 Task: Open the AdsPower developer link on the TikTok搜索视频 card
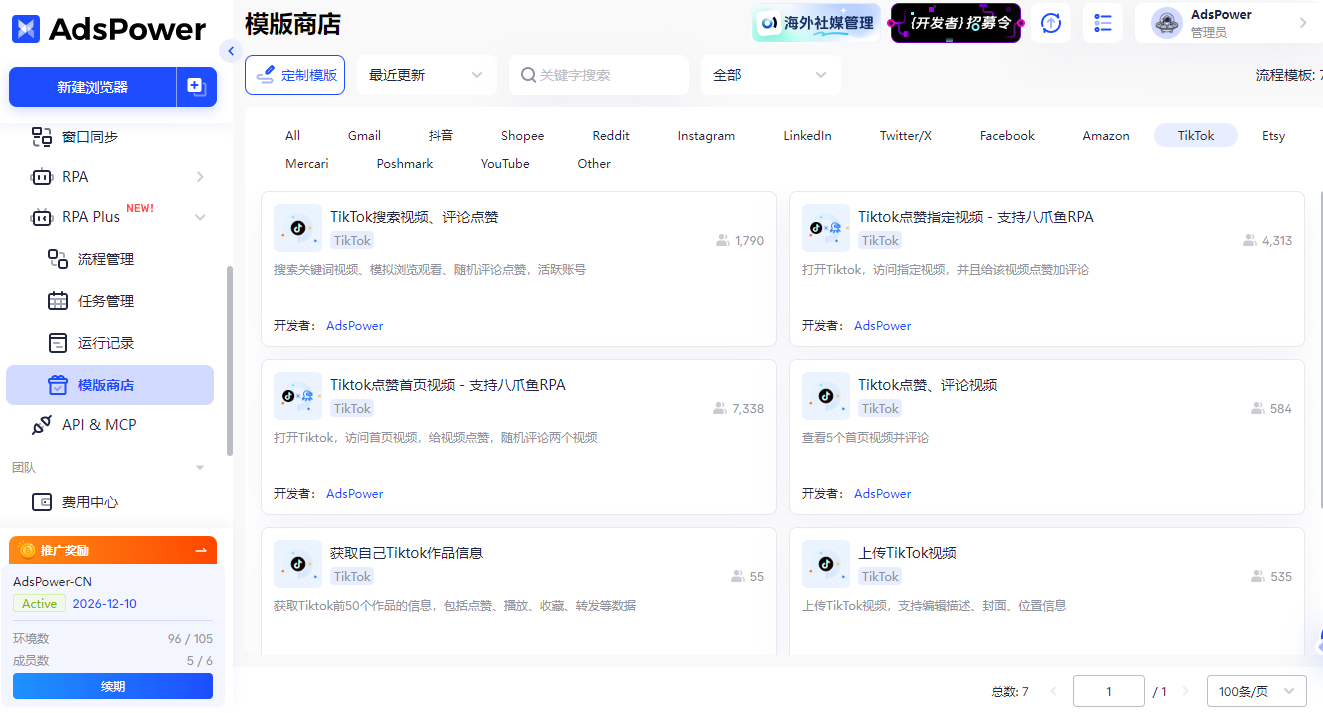click(x=354, y=325)
